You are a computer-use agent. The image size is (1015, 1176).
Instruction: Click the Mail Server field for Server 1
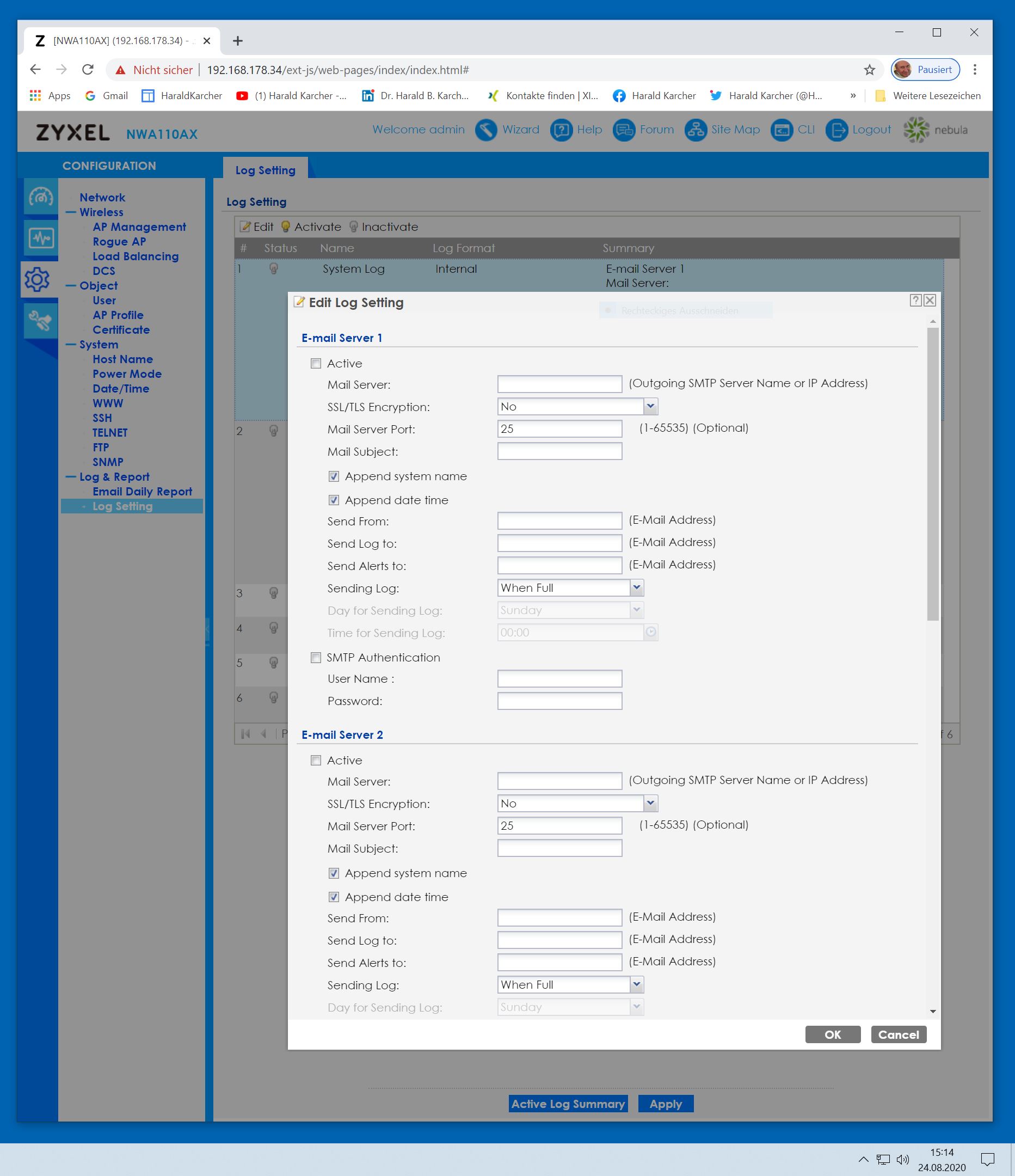click(559, 384)
